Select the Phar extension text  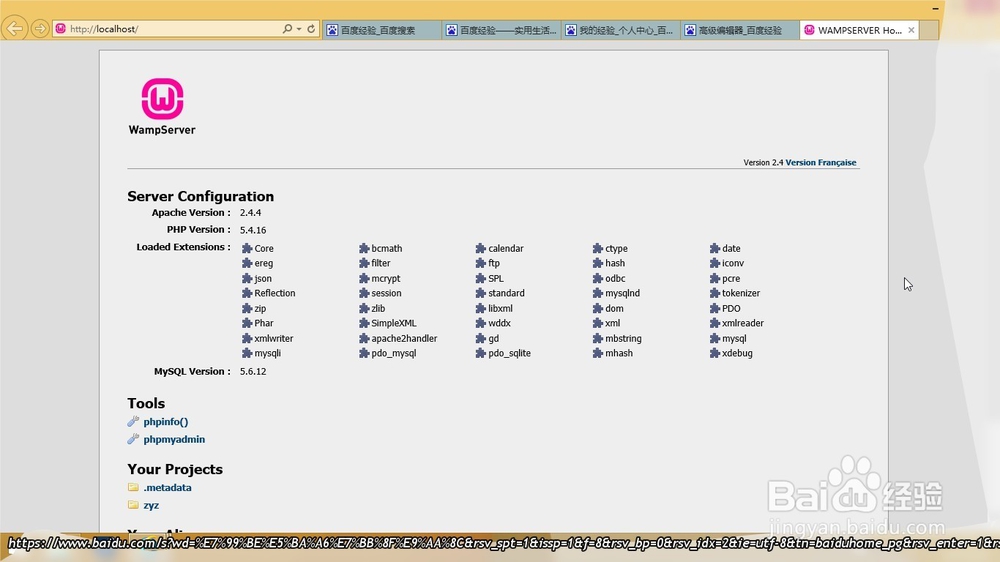pyautogui.click(x=263, y=323)
